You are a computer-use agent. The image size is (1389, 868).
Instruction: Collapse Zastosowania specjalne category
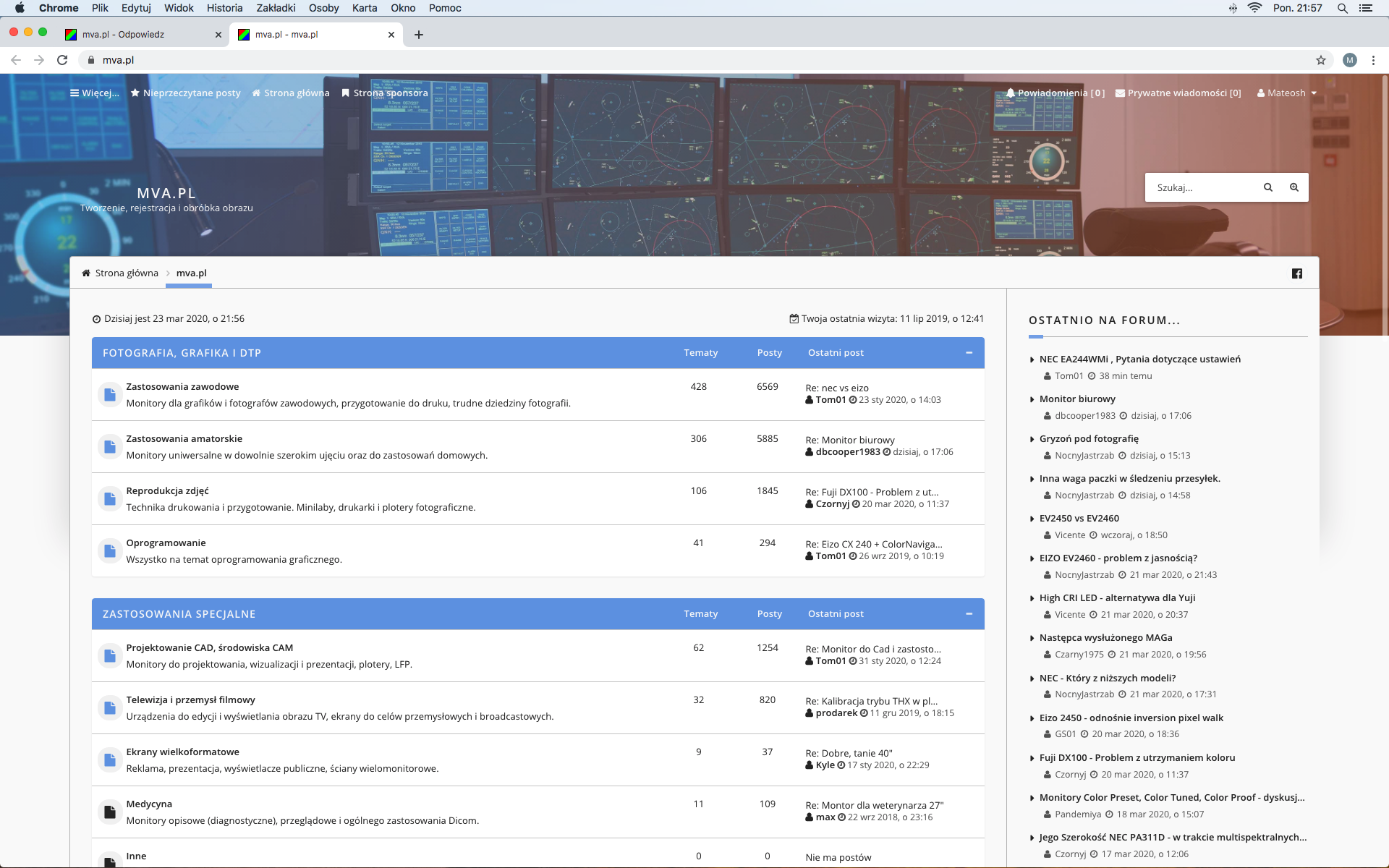(x=969, y=614)
